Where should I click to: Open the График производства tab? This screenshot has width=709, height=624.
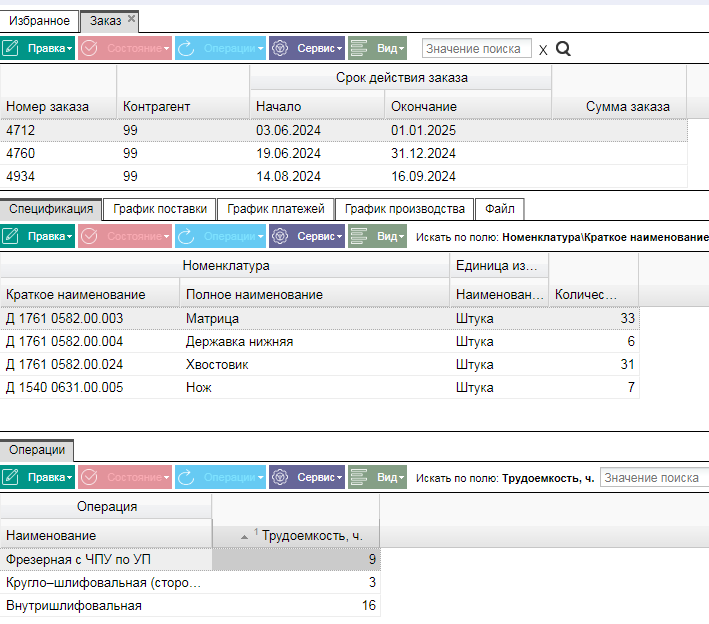[405, 209]
